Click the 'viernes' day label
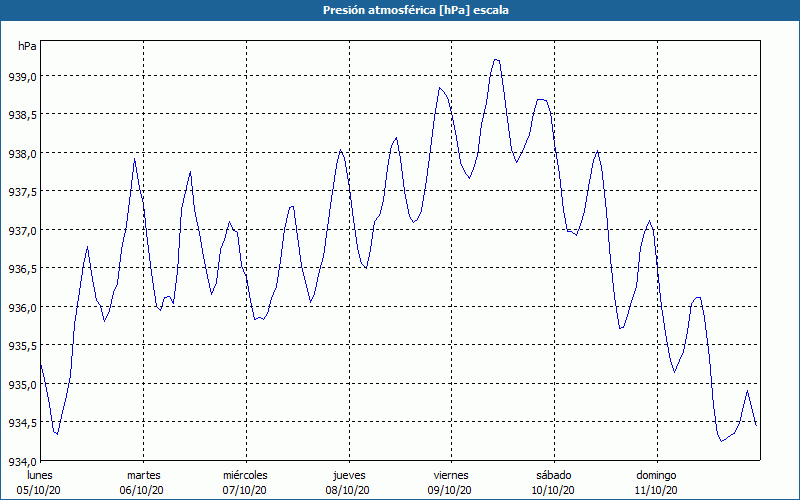The width and height of the screenshot is (800, 500). click(451, 476)
